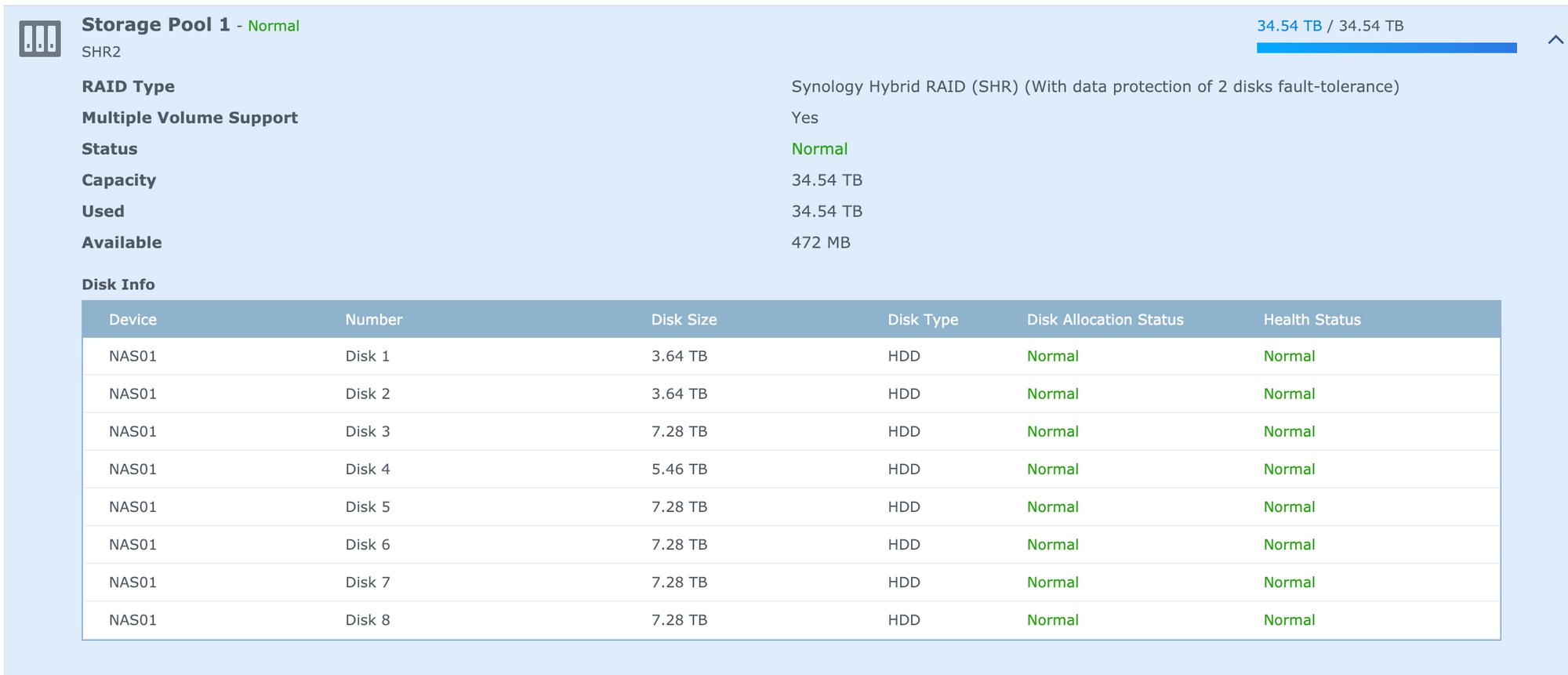
Task: Click the Storage Pool 1 drive icon
Action: (40, 38)
